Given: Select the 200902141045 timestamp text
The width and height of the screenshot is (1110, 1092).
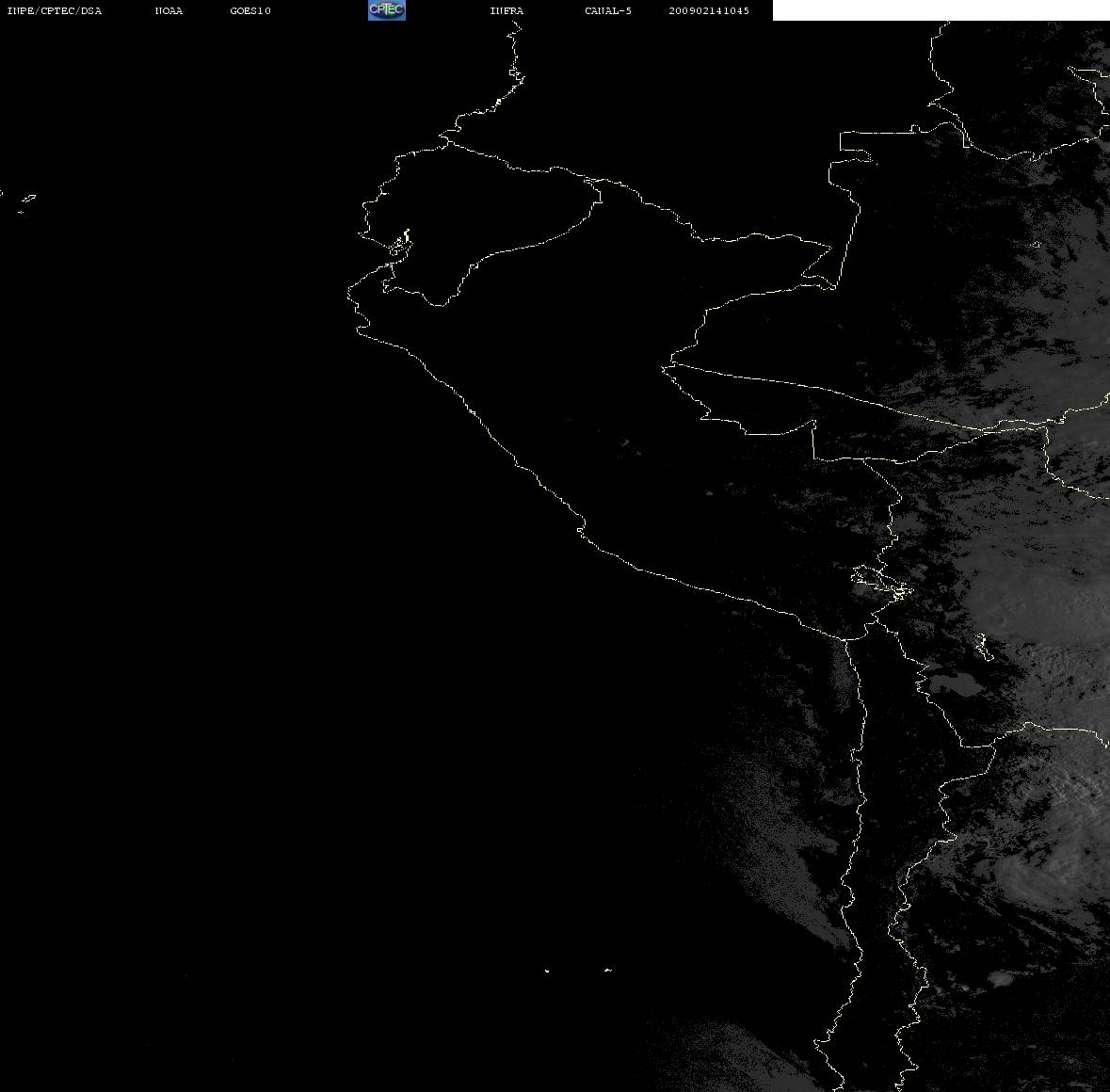Looking at the screenshot, I should [x=709, y=10].
